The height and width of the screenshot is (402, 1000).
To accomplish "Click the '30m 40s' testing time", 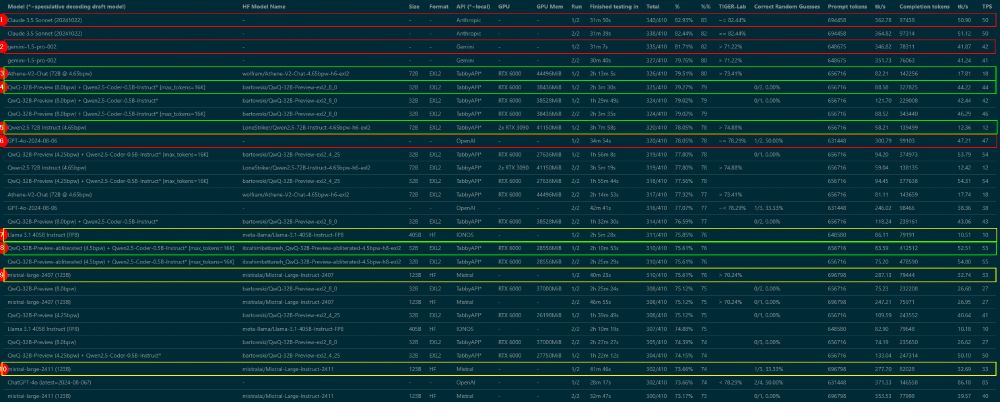I will 601,60.
